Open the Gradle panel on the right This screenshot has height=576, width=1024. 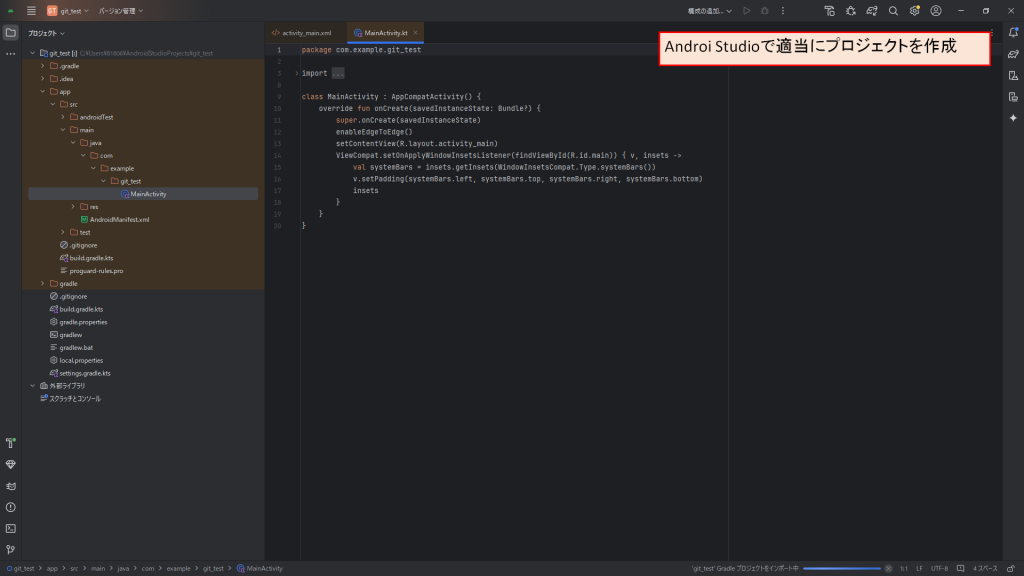(1012, 53)
